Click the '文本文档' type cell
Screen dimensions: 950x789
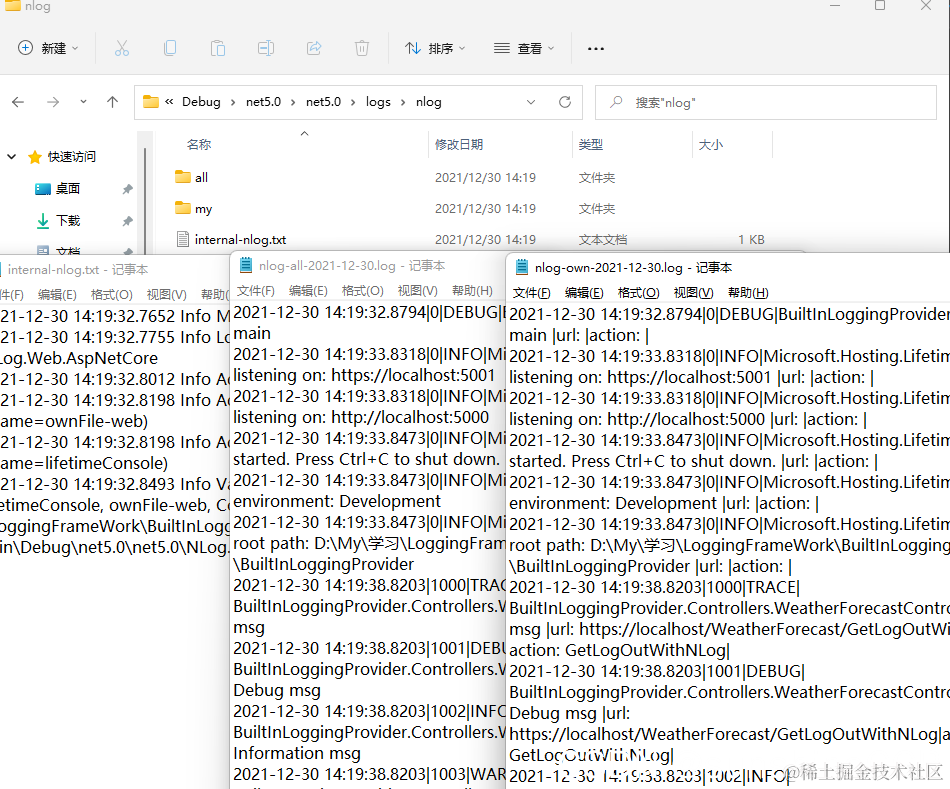click(602, 239)
